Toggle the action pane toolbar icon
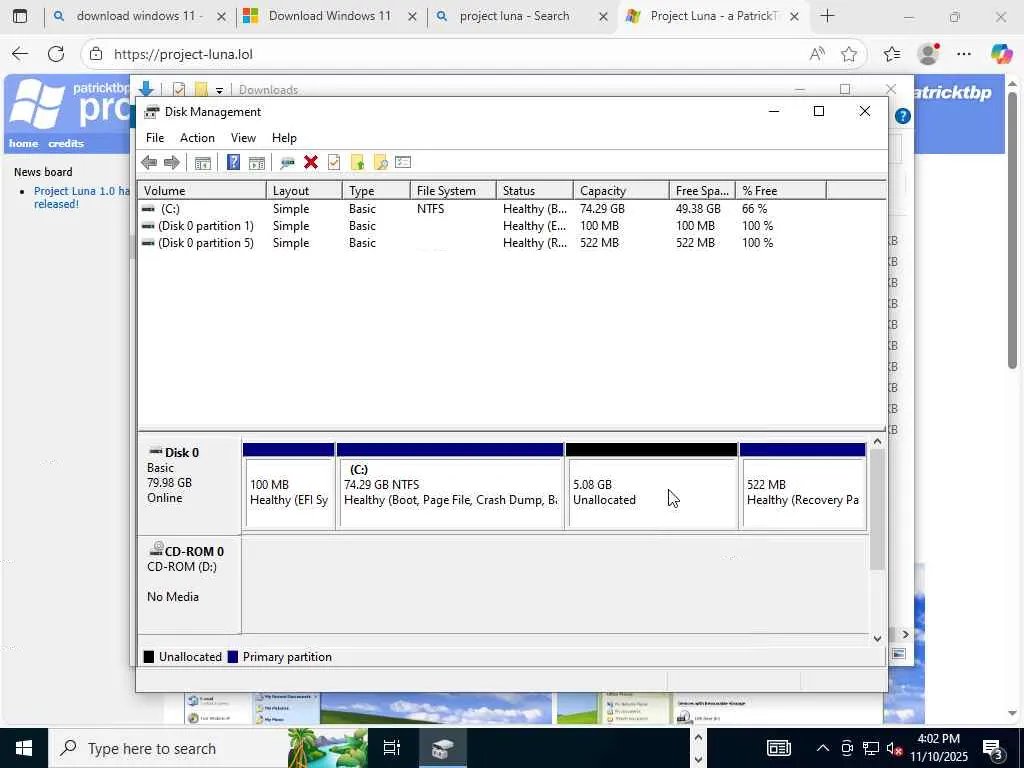The width and height of the screenshot is (1024, 768). (x=257, y=163)
